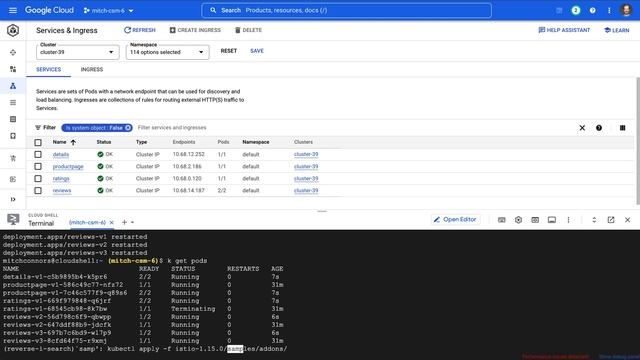Close the mitch-csm-6 terminal tab

[x=112, y=222]
